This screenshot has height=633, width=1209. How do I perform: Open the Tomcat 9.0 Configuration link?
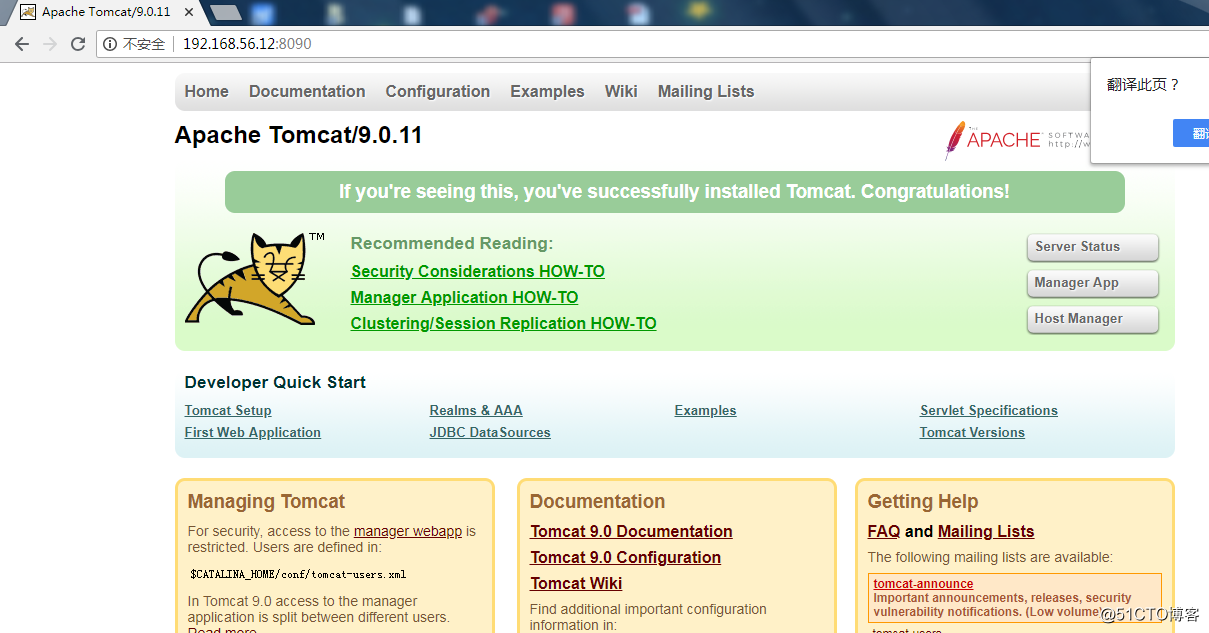point(625,558)
